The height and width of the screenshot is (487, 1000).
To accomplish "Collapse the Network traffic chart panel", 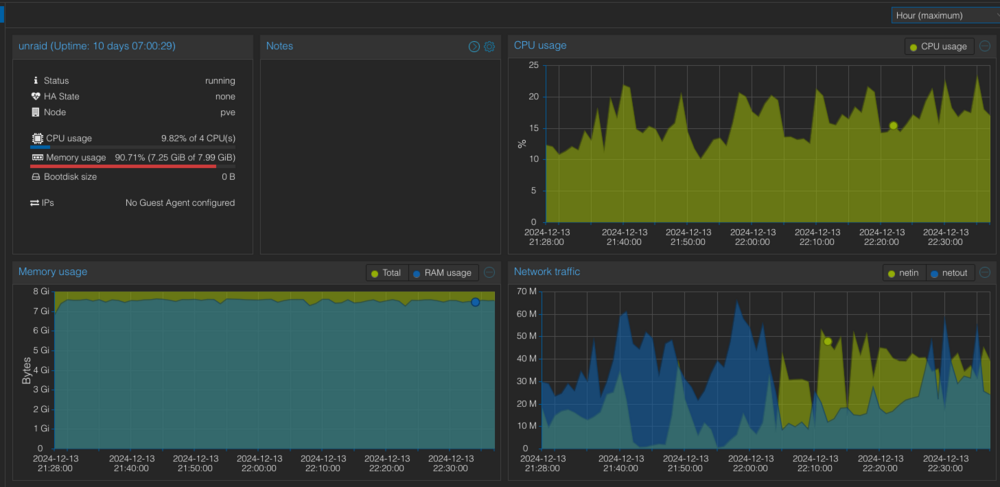I will tap(985, 273).
